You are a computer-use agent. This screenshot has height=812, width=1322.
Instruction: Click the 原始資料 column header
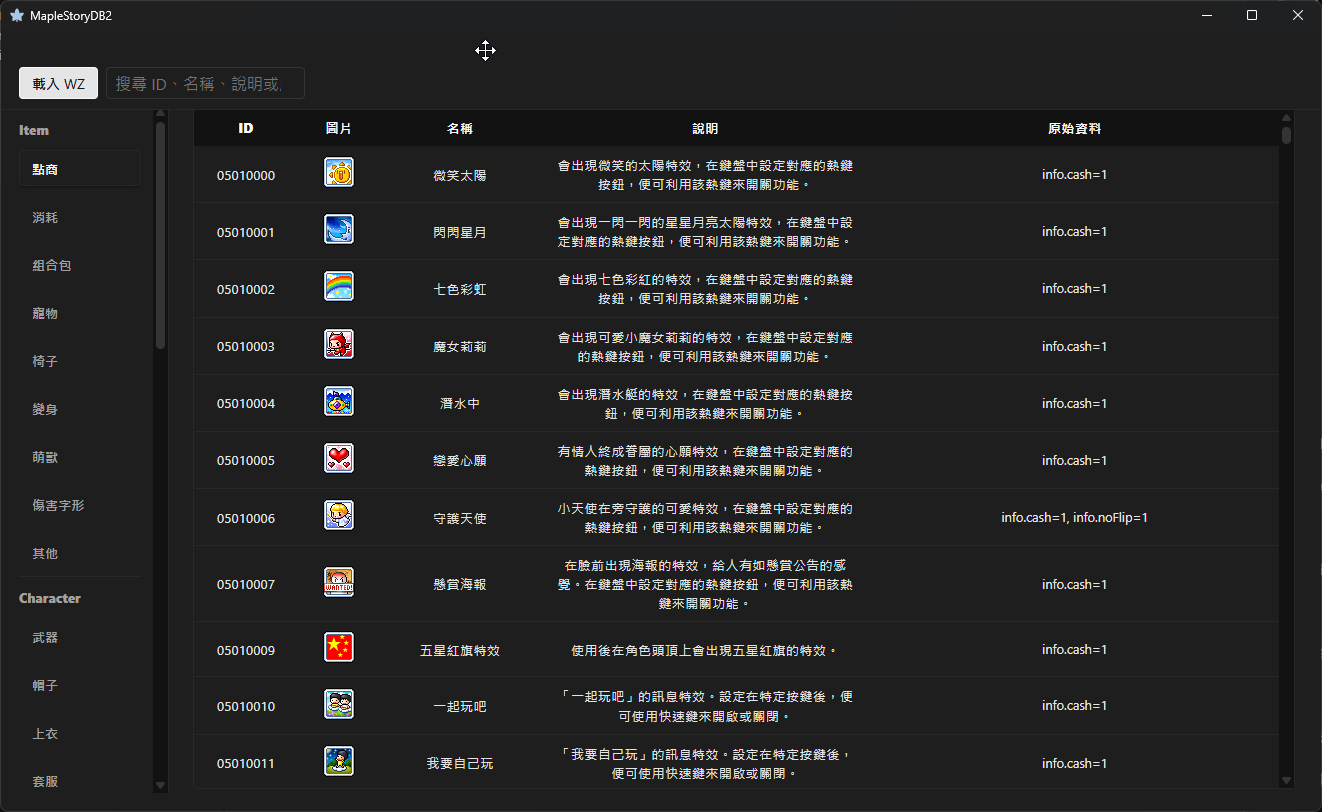coord(1074,129)
